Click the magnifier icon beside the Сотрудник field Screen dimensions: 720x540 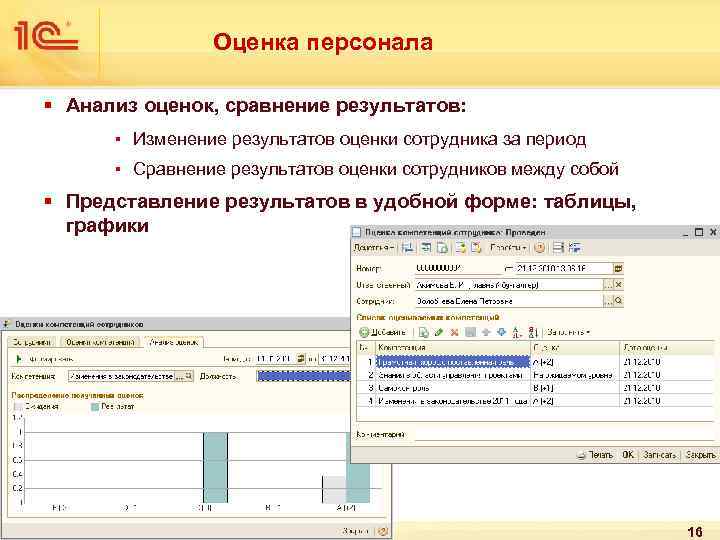pos(619,301)
